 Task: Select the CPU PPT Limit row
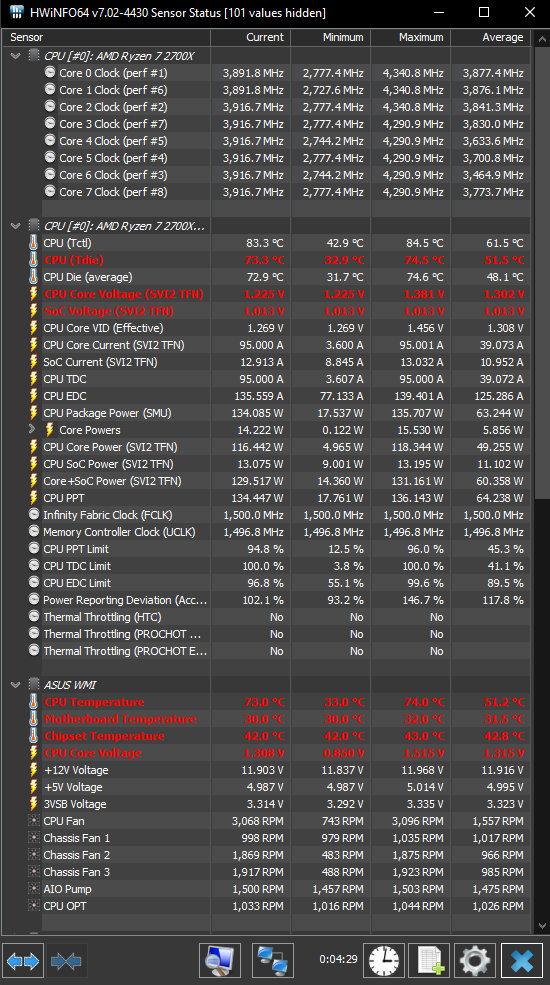[279, 548]
